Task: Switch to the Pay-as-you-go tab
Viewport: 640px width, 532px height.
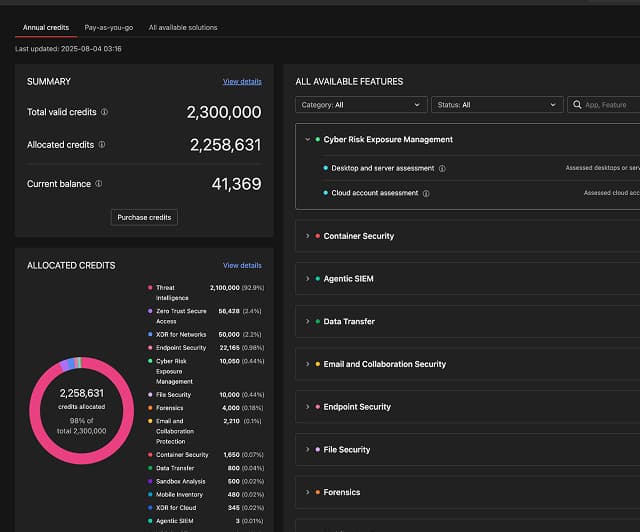Action: tap(108, 27)
